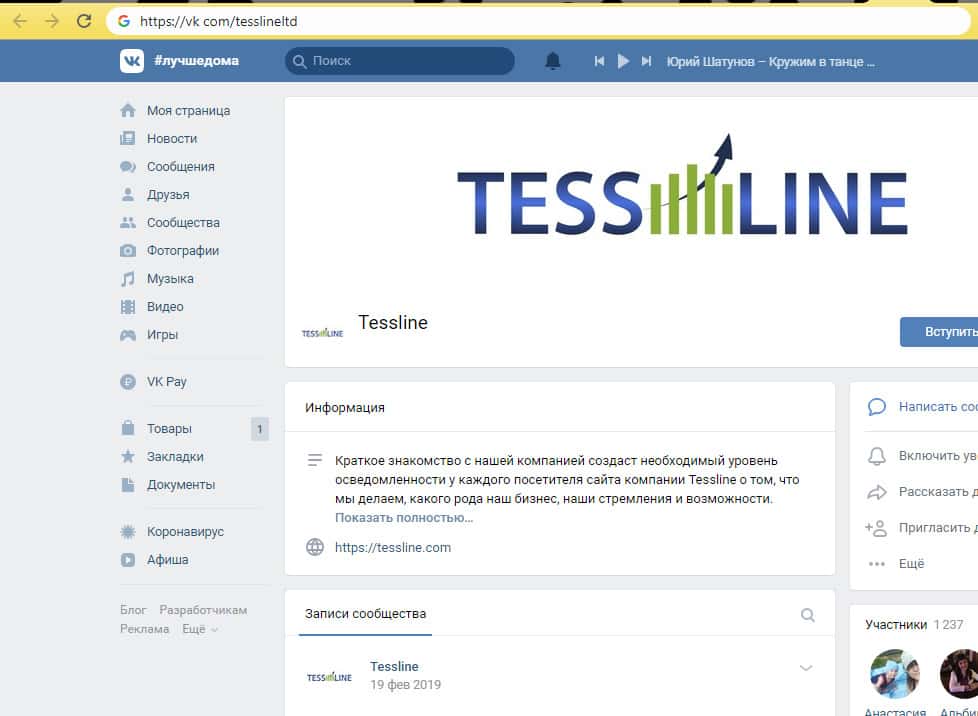Image resolution: width=978 pixels, height=716 pixels.
Task: Click the home icon beside Моя страница
Action: click(x=128, y=110)
